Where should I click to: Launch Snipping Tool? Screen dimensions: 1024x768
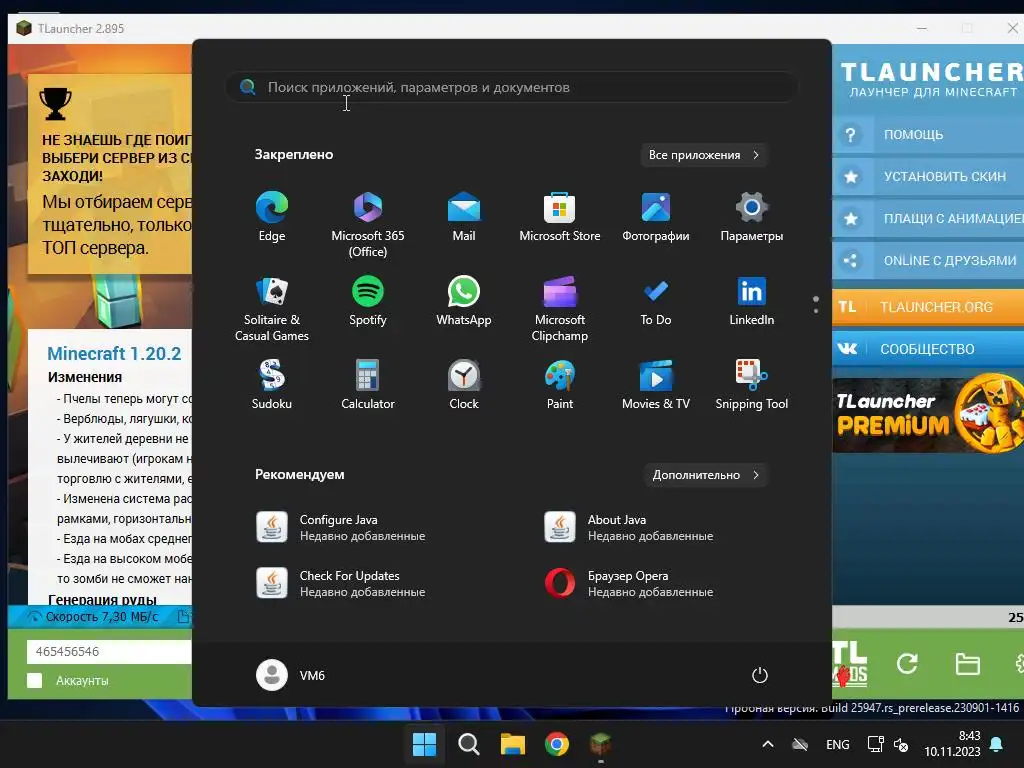(x=752, y=385)
